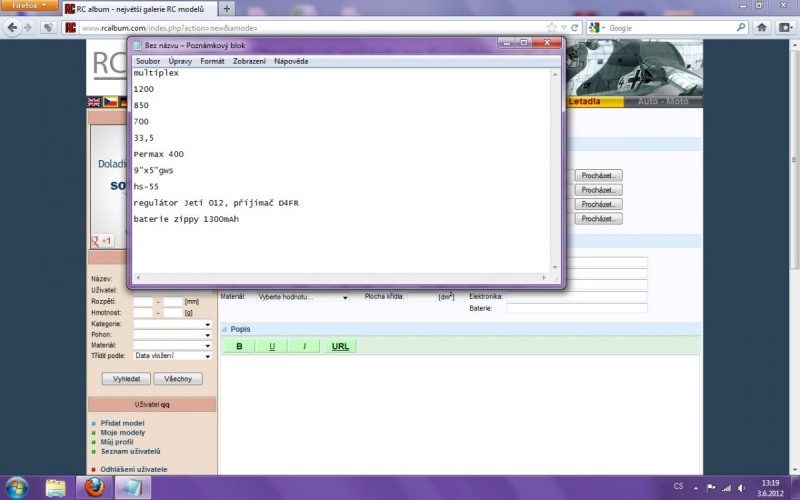Viewport: 800px width, 500px height.
Task: Switch language using the British flag
Action: (x=94, y=102)
